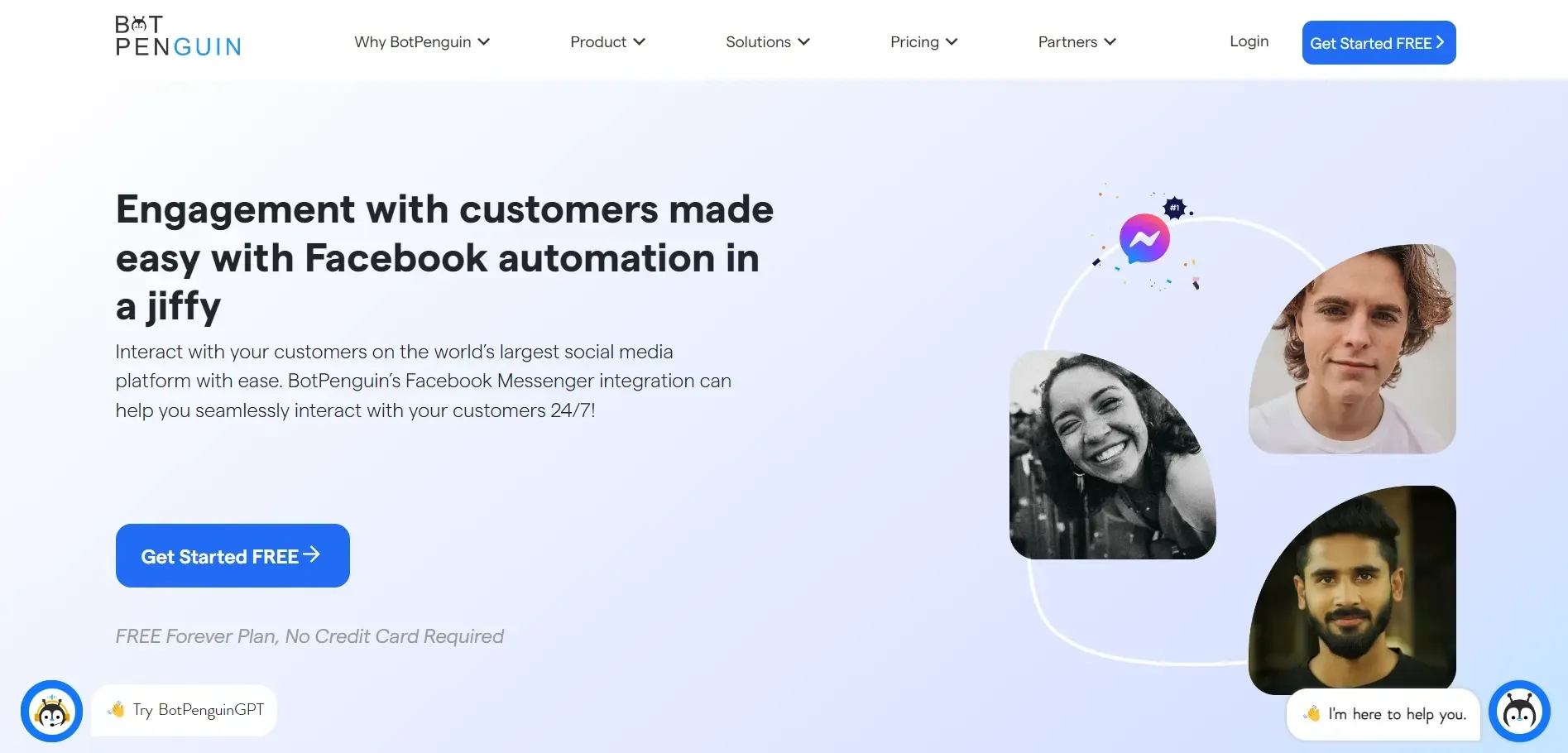Click the #1 badge near Messenger
The image size is (1568, 753).
tap(1174, 207)
